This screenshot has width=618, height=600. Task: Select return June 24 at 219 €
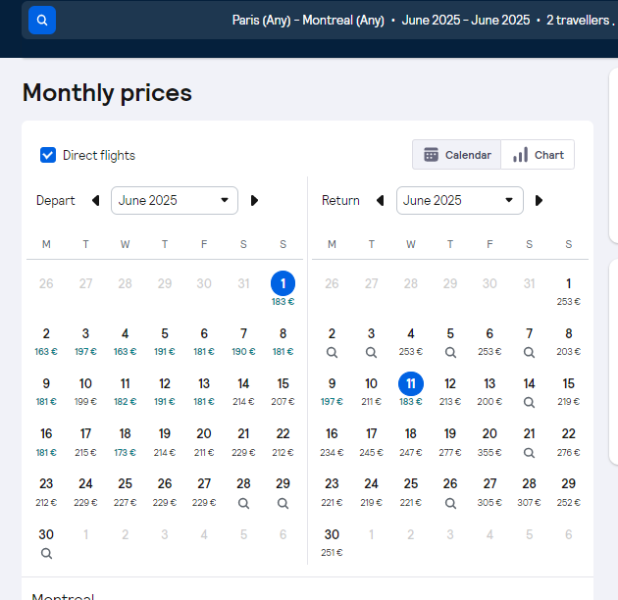pyautogui.click(x=371, y=492)
